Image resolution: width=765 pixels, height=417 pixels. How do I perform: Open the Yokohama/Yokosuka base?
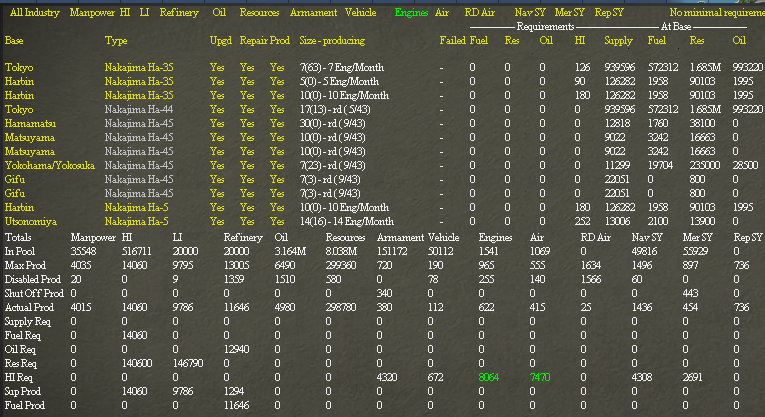50,165
